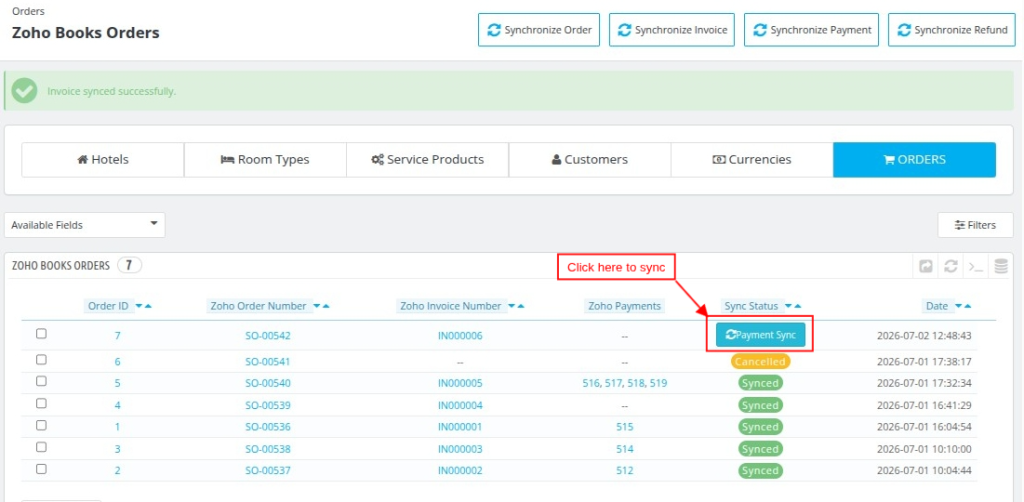1024x502 pixels.
Task: Click the Zoho Order Number column header
Action: tap(259, 306)
